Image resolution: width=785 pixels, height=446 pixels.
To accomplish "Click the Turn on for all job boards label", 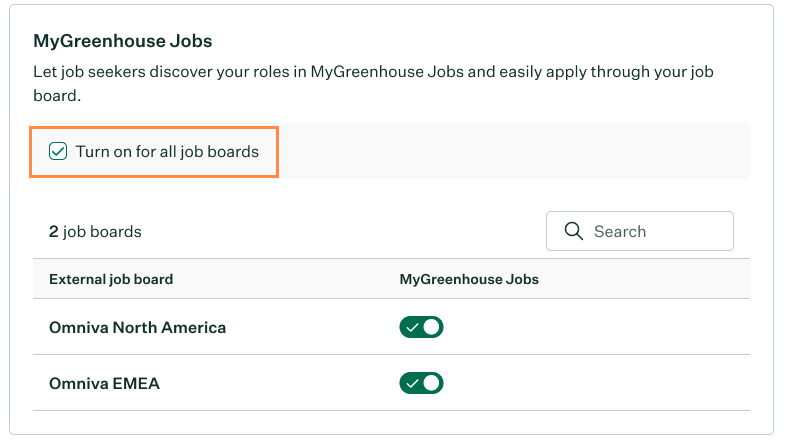I will (167, 152).
